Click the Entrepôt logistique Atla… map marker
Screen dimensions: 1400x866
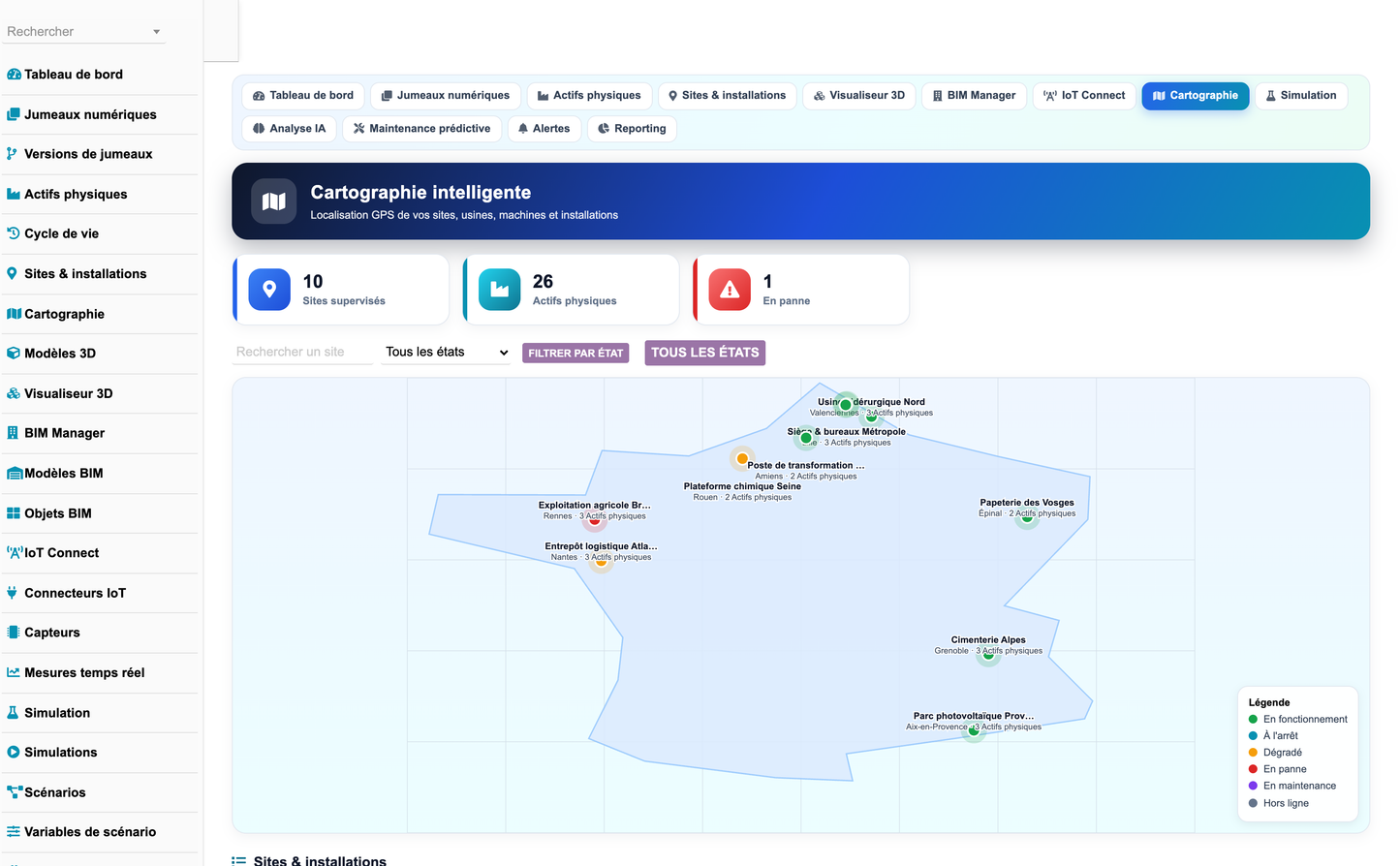click(601, 561)
